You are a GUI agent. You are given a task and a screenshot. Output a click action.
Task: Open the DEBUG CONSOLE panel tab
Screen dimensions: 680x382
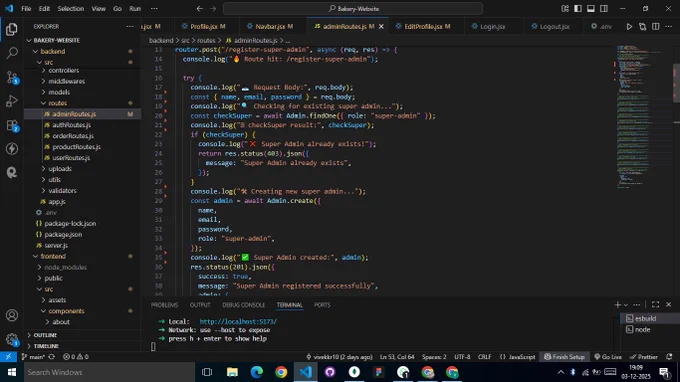coord(243,305)
